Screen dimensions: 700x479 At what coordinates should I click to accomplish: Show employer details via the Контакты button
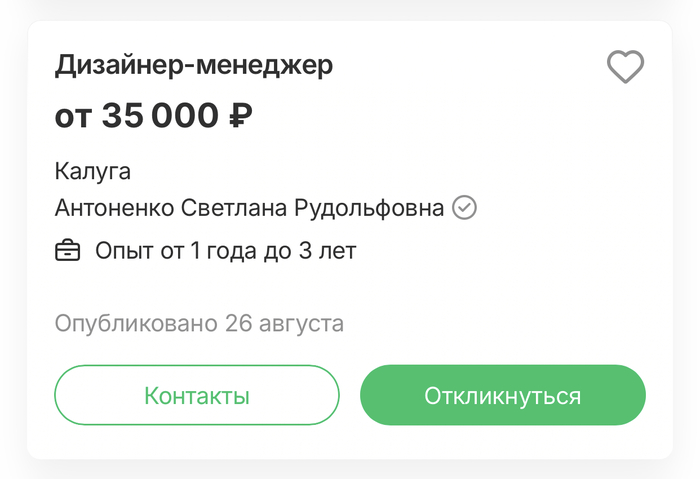[x=197, y=395]
